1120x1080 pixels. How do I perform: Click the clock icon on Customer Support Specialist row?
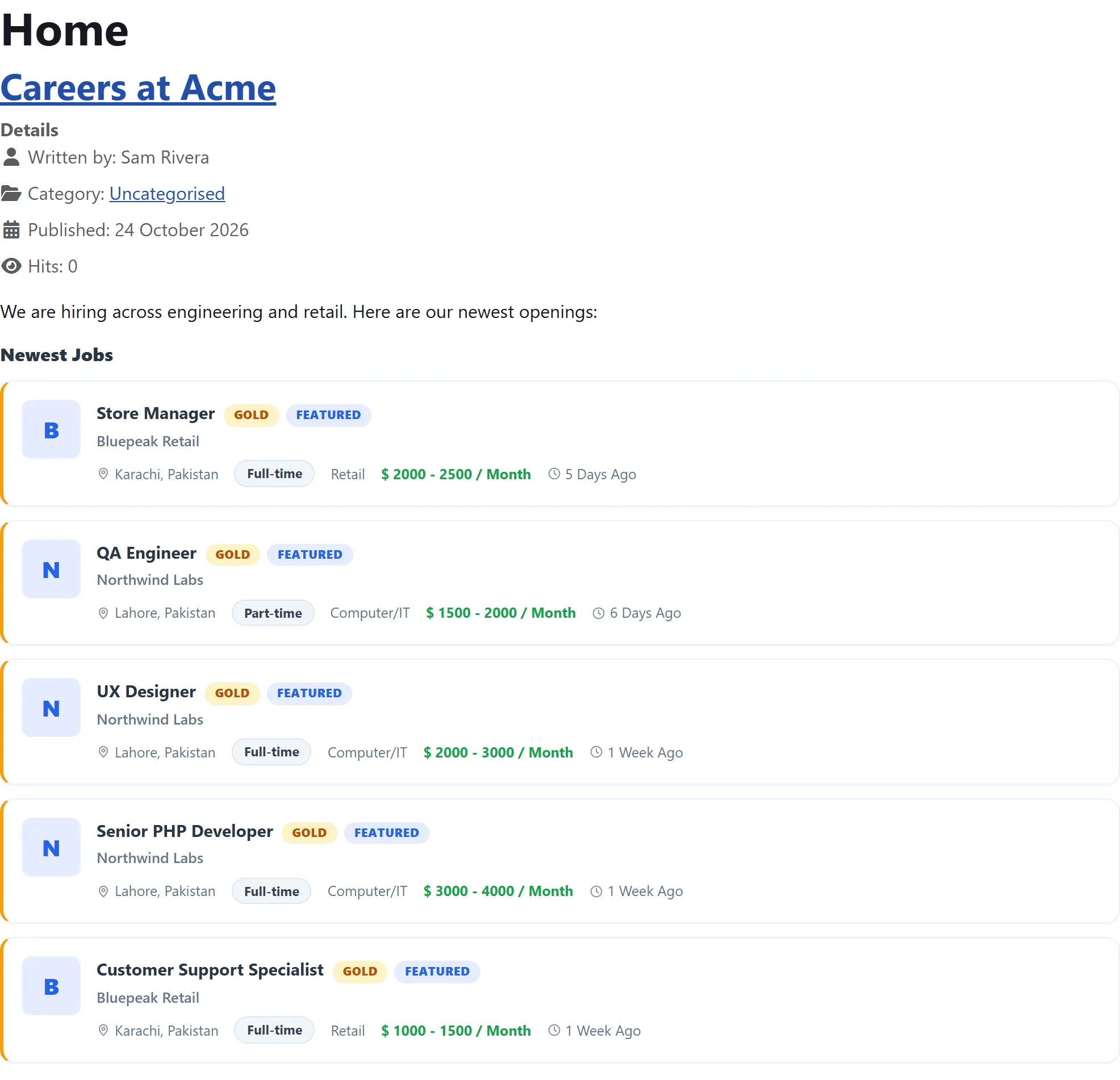pyautogui.click(x=554, y=1030)
